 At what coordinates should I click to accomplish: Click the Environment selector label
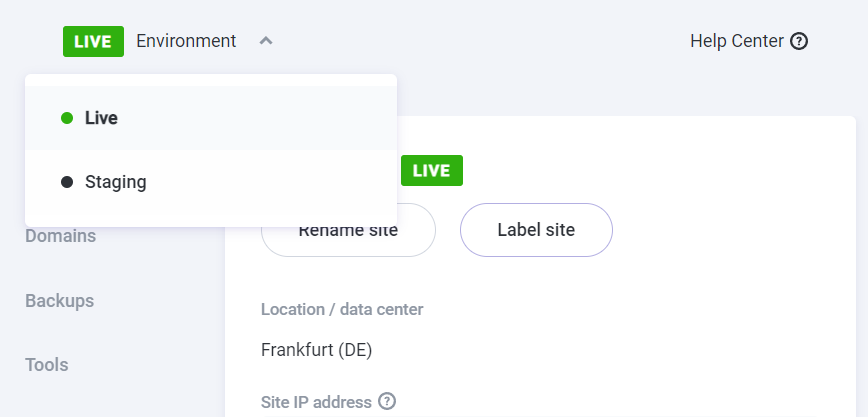[186, 41]
